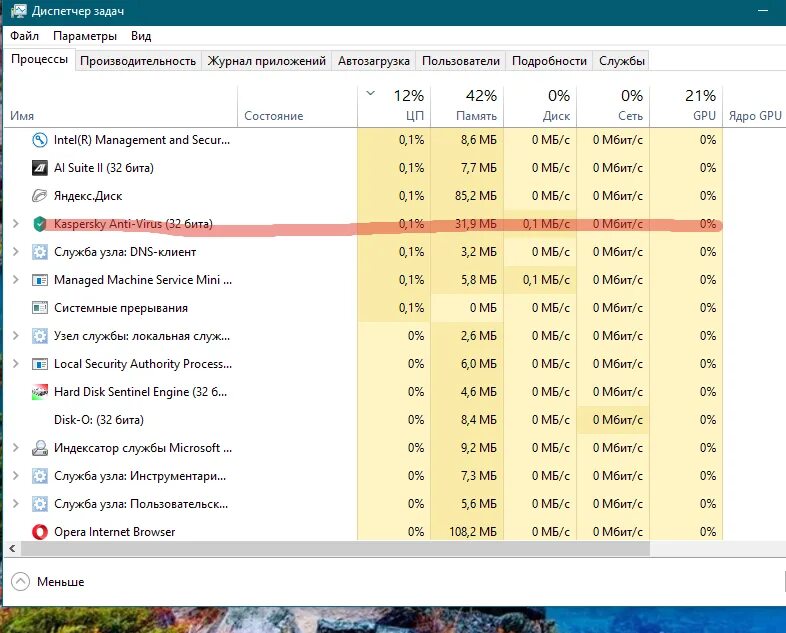Sort by the Состояние column header
Viewport: 786px width, 633px height.
(297, 106)
